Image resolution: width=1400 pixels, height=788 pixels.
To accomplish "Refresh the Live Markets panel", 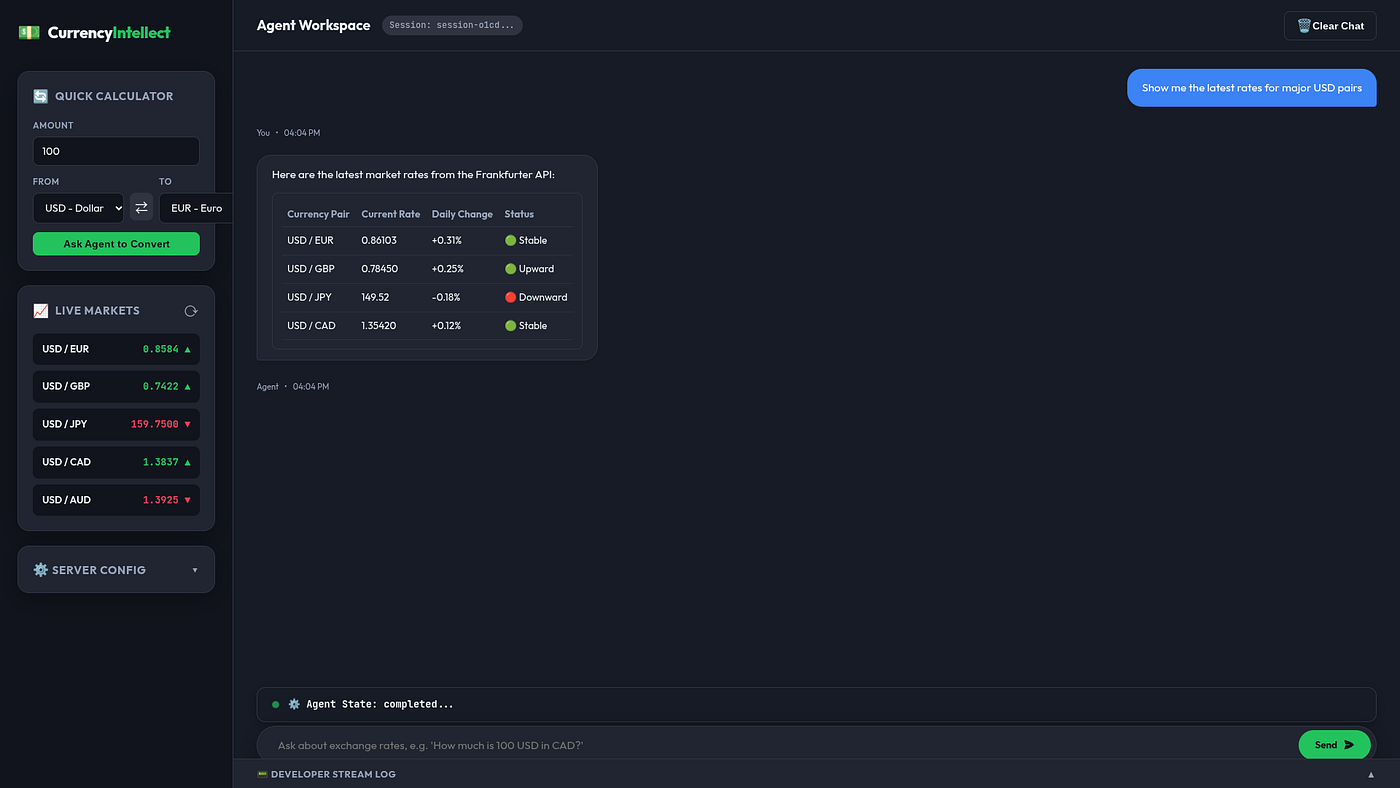I will click(x=191, y=311).
